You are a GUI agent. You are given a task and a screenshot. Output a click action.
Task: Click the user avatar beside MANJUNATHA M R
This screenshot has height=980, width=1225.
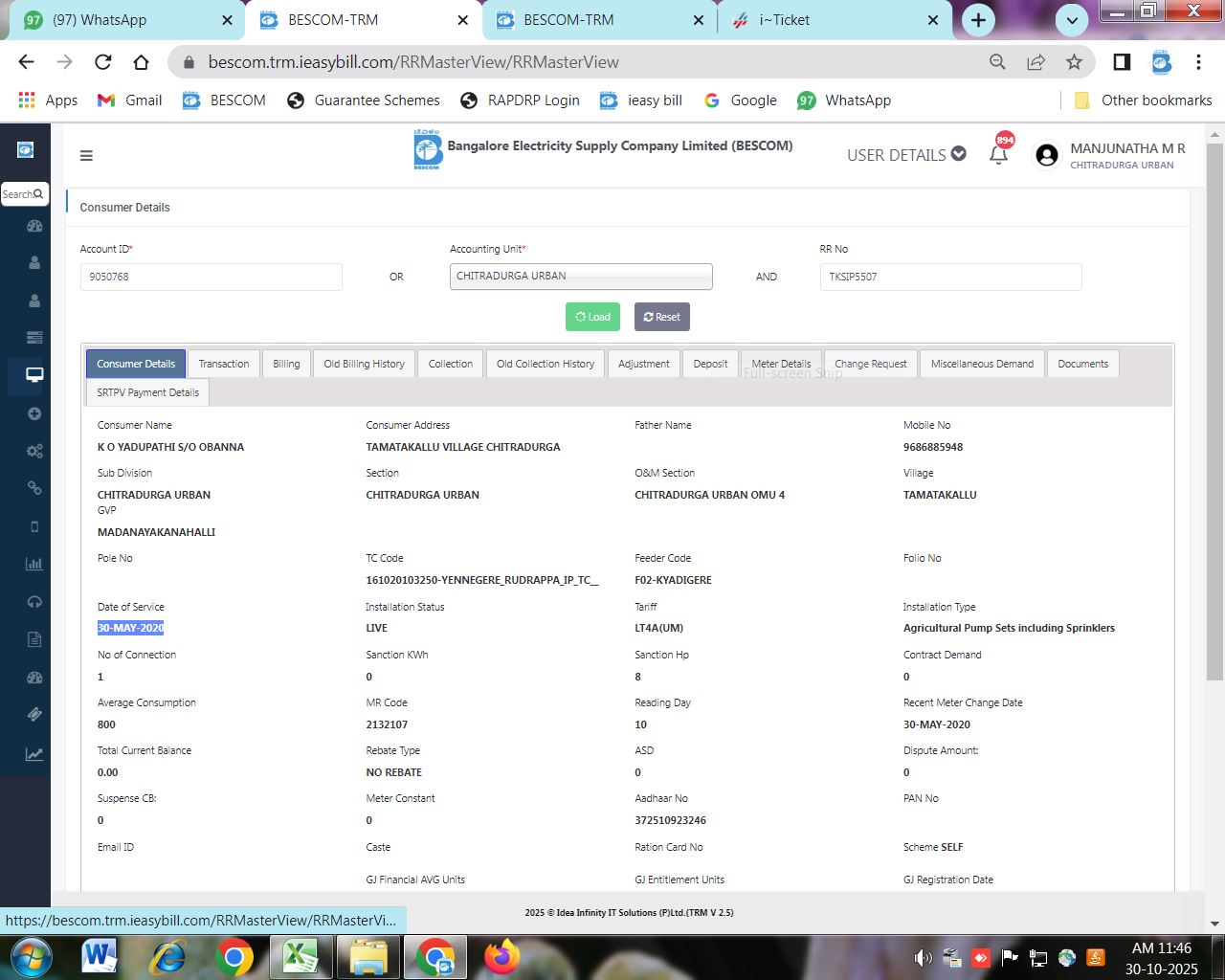point(1047,155)
